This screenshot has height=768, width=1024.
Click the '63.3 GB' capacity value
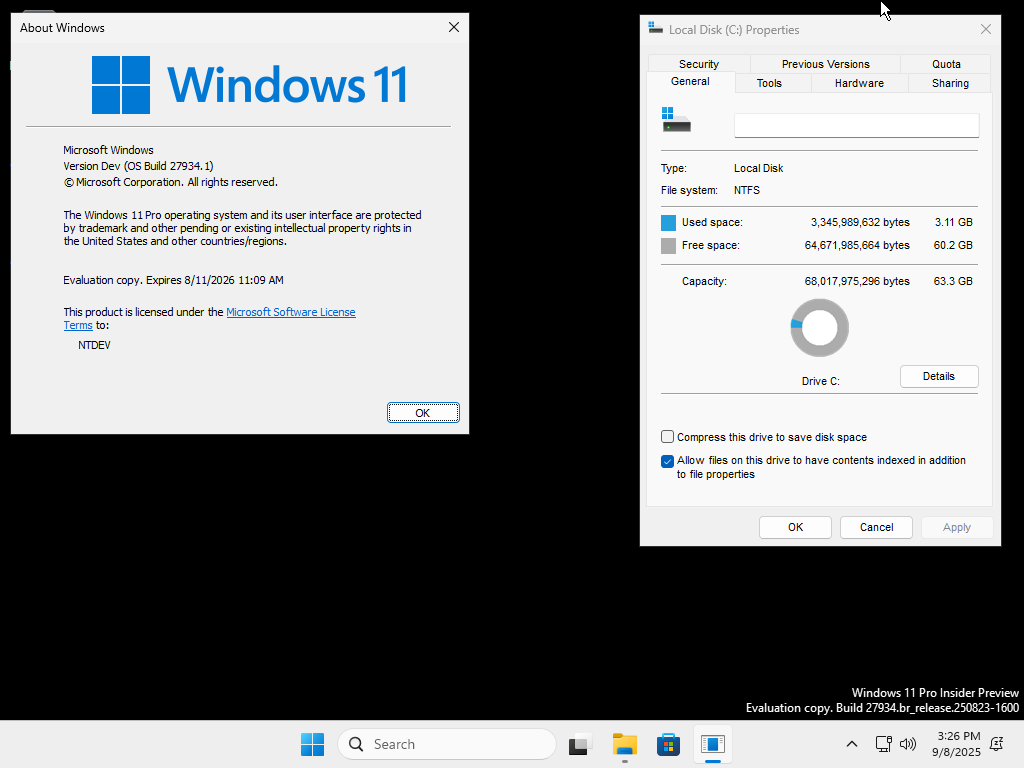pyautogui.click(x=953, y=281)
